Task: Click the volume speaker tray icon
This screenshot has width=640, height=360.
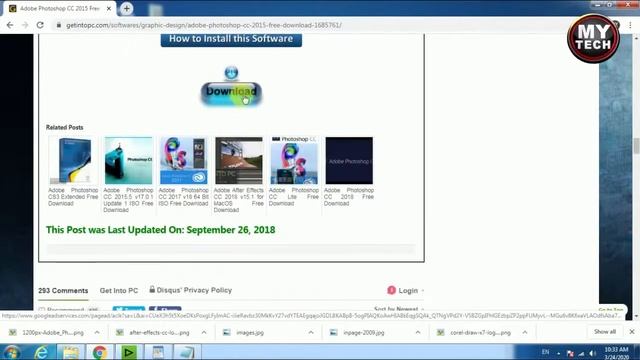Action: click(x=593, y=353)
